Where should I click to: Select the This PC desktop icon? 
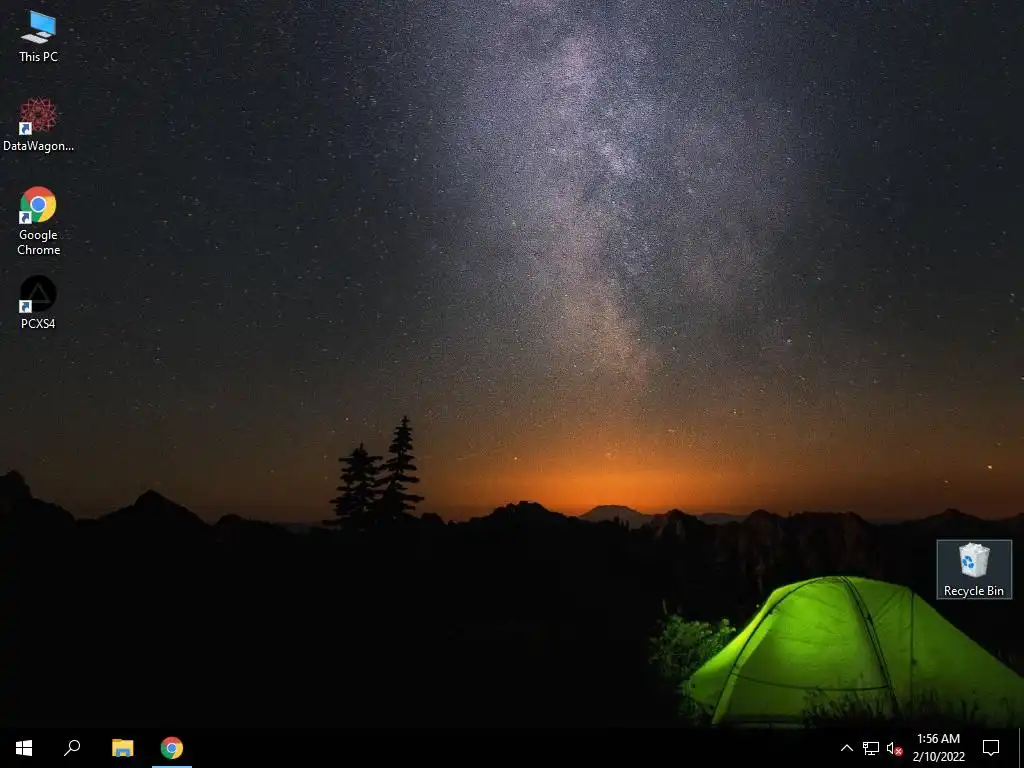[38, 37]
